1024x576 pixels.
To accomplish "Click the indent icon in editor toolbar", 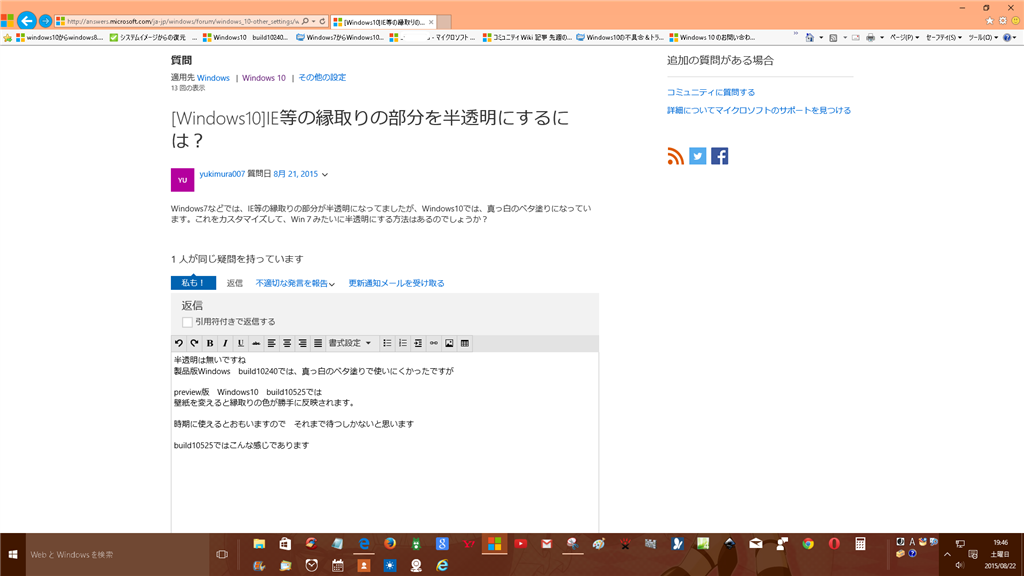I will point(418,344).
